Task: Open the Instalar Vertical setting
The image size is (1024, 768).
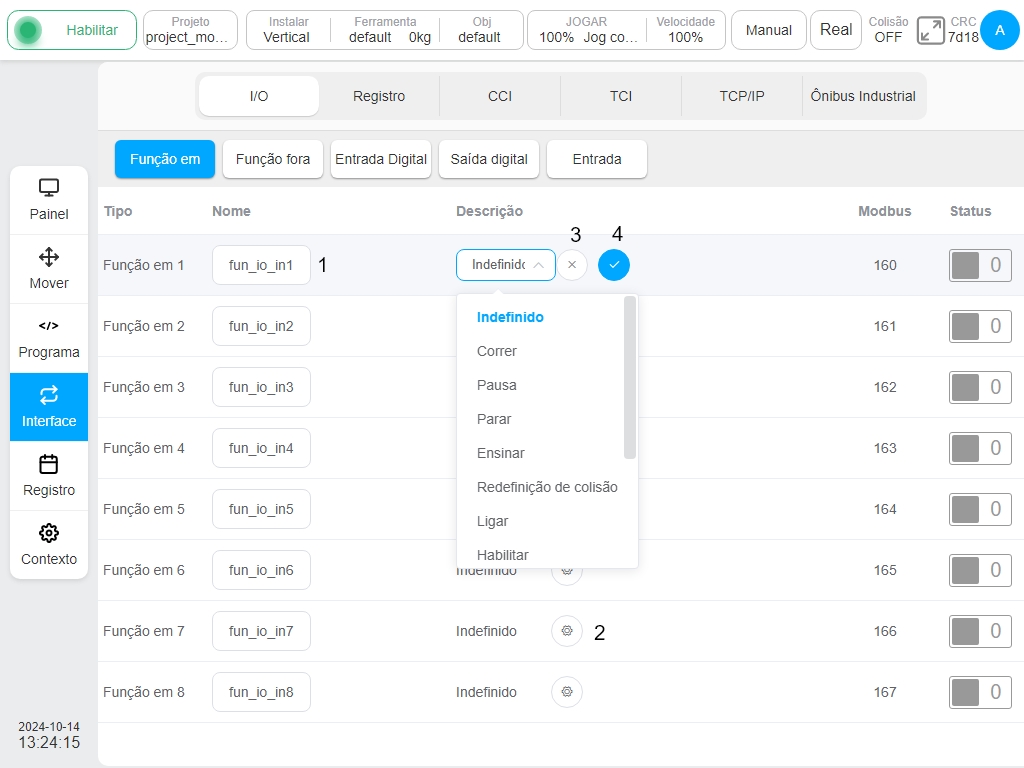Action: [x=287, y=30]
